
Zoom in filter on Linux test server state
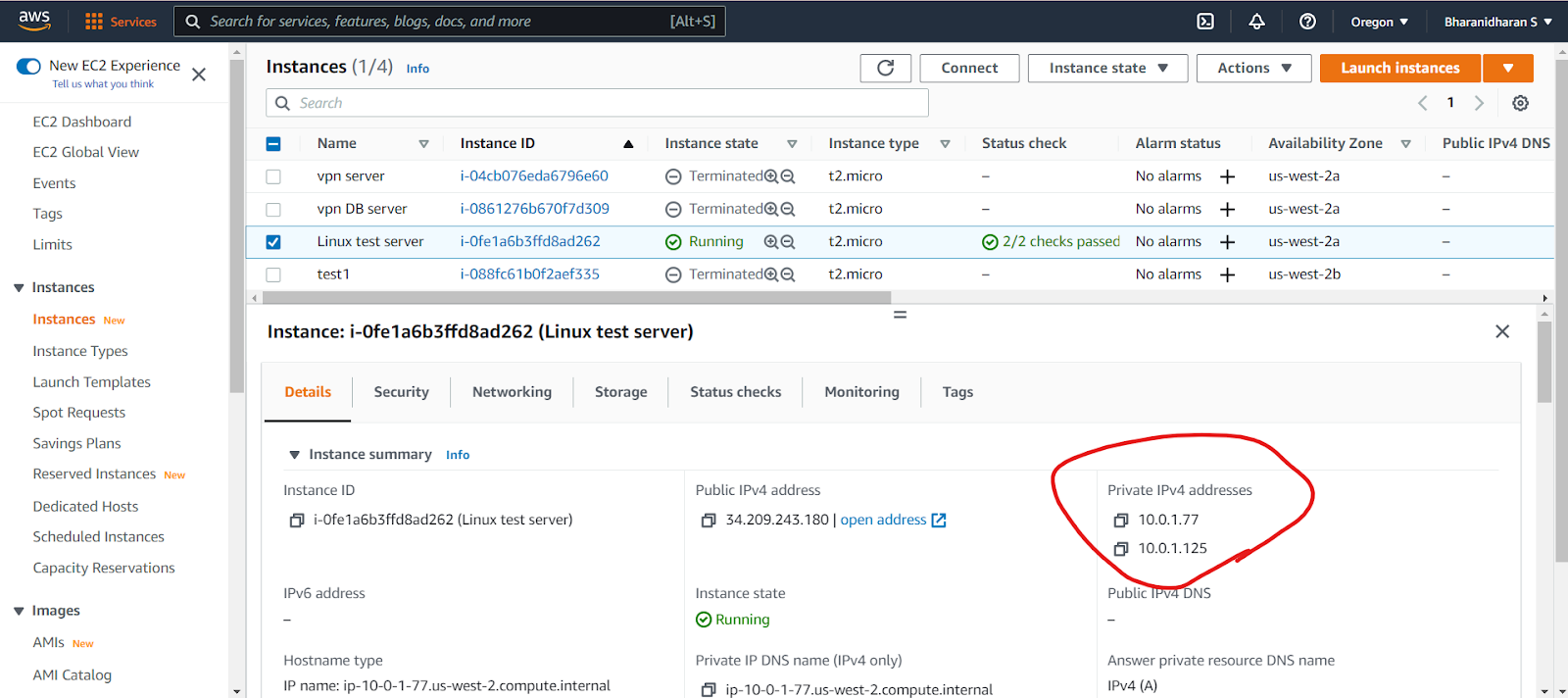coord(771,242)
